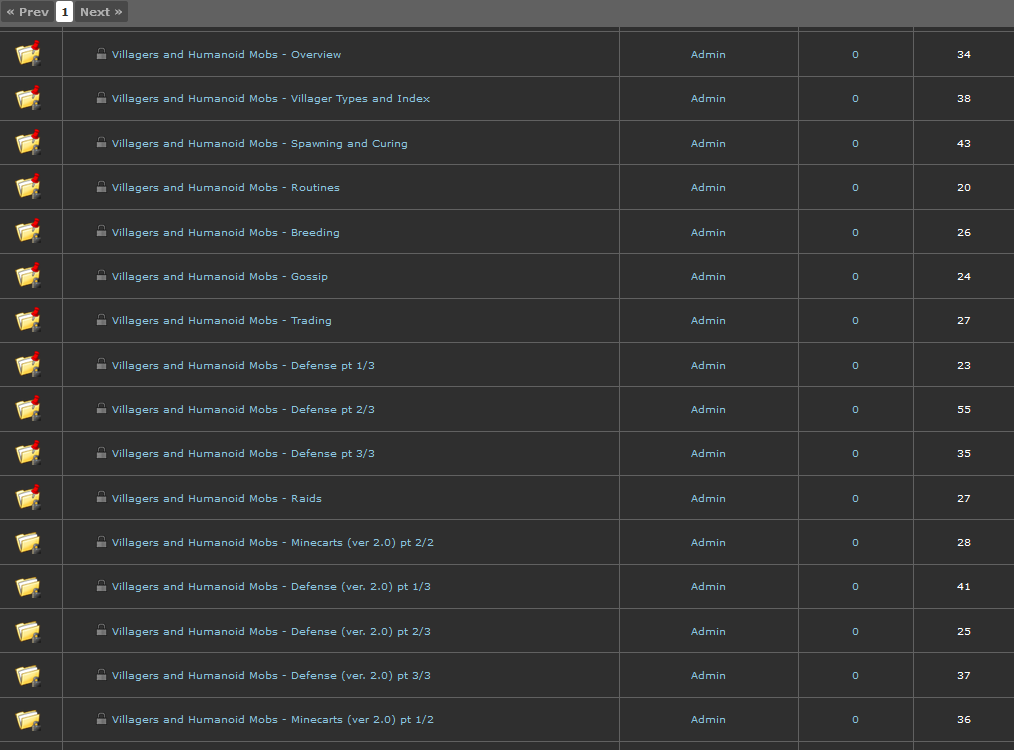Click pinned folder icon for Gossip thread
Image resolution: width=1014 pixels, height=750 pixels.
[x=28, y=275]
